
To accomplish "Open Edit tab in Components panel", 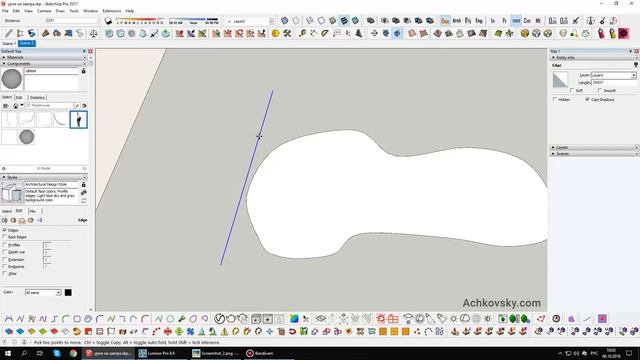I will click(x=19, y=98).
